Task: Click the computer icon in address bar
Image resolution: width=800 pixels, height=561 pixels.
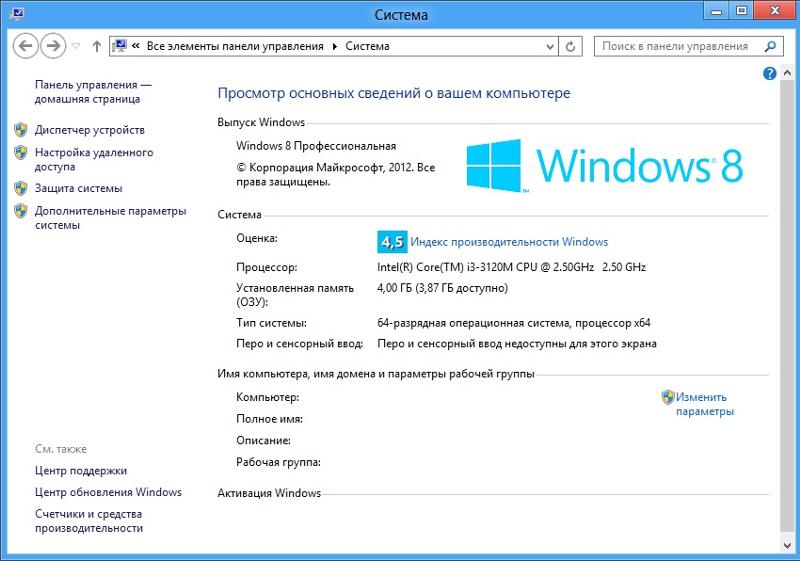Action: 119,46
